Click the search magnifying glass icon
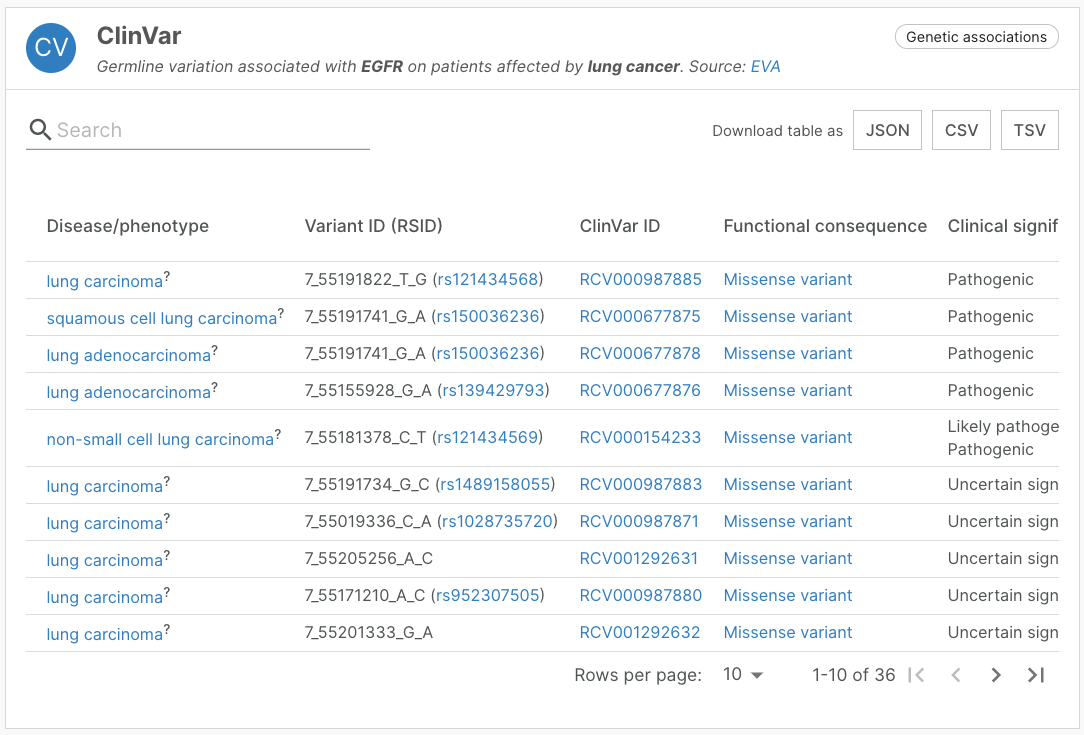This screenshot has height=735, width=1084. pos(40,130)
